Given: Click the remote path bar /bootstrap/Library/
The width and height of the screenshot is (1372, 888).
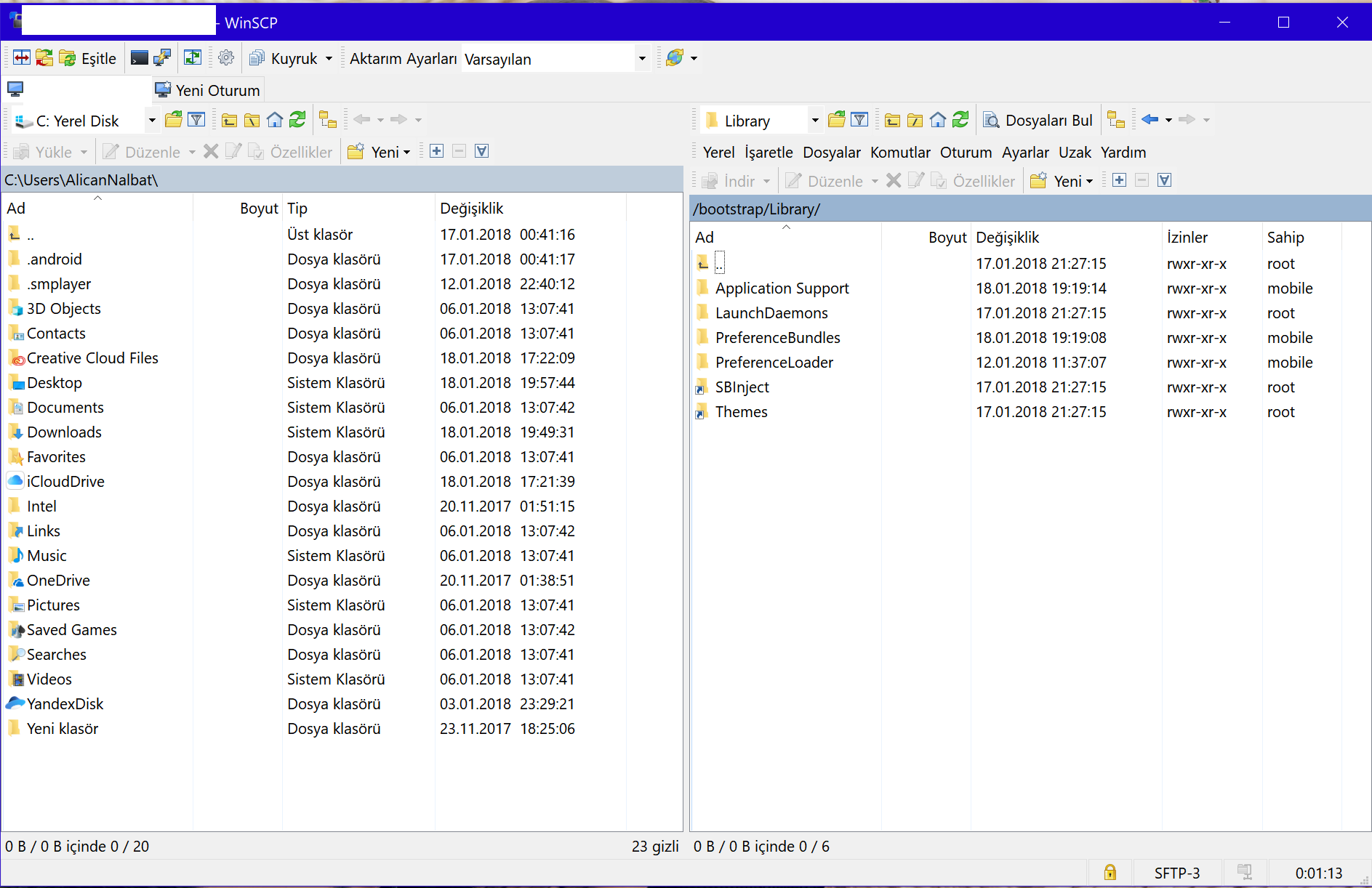Looking at the screenshot, I should 1030,209.
